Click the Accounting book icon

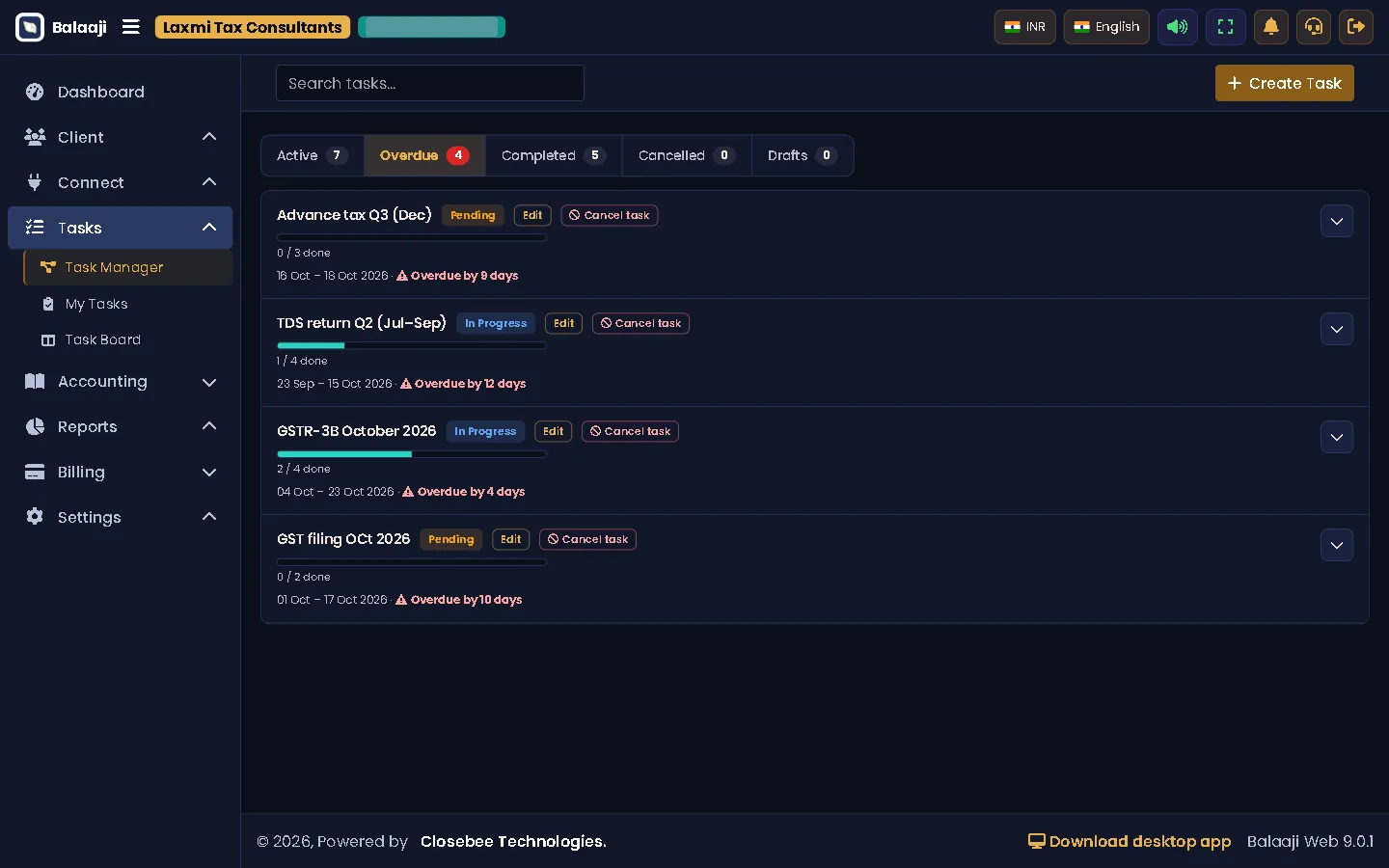tap(35, 381)
